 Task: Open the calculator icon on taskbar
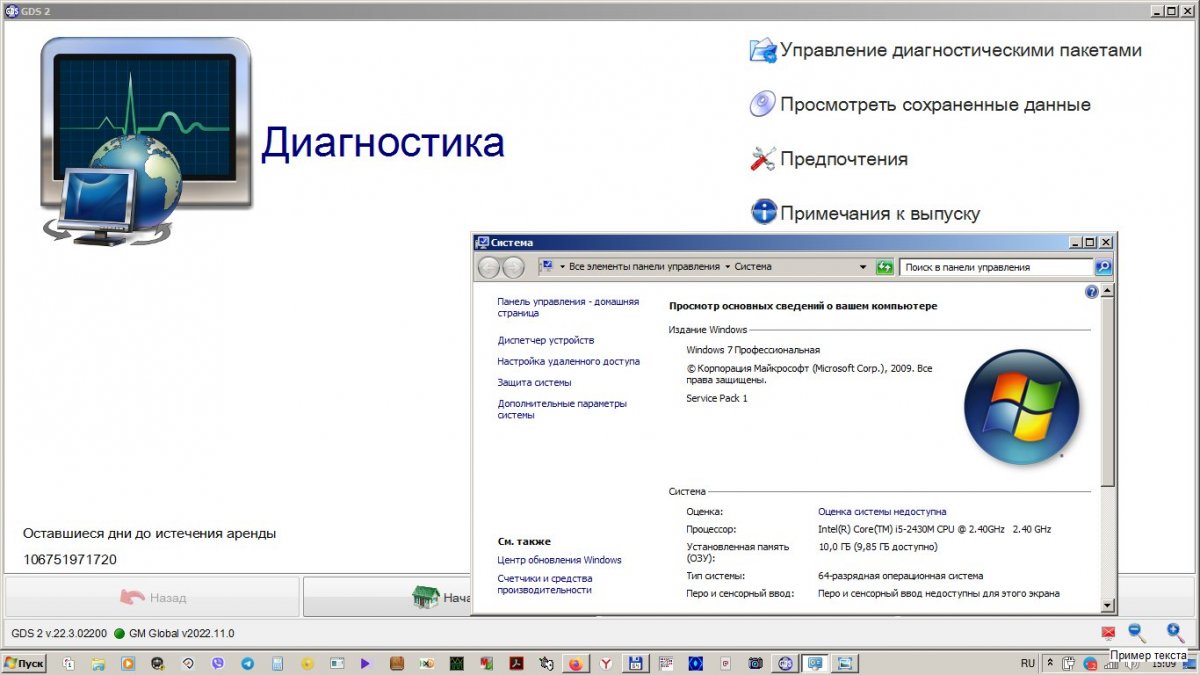(x=277, y=663)
